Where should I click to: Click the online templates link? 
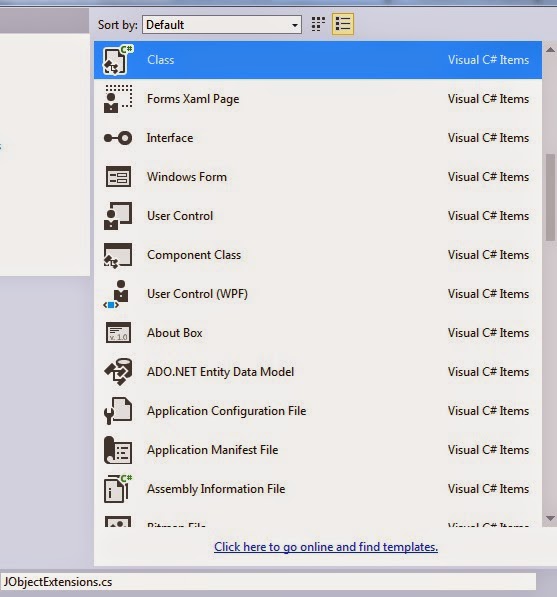click(326, 547)
